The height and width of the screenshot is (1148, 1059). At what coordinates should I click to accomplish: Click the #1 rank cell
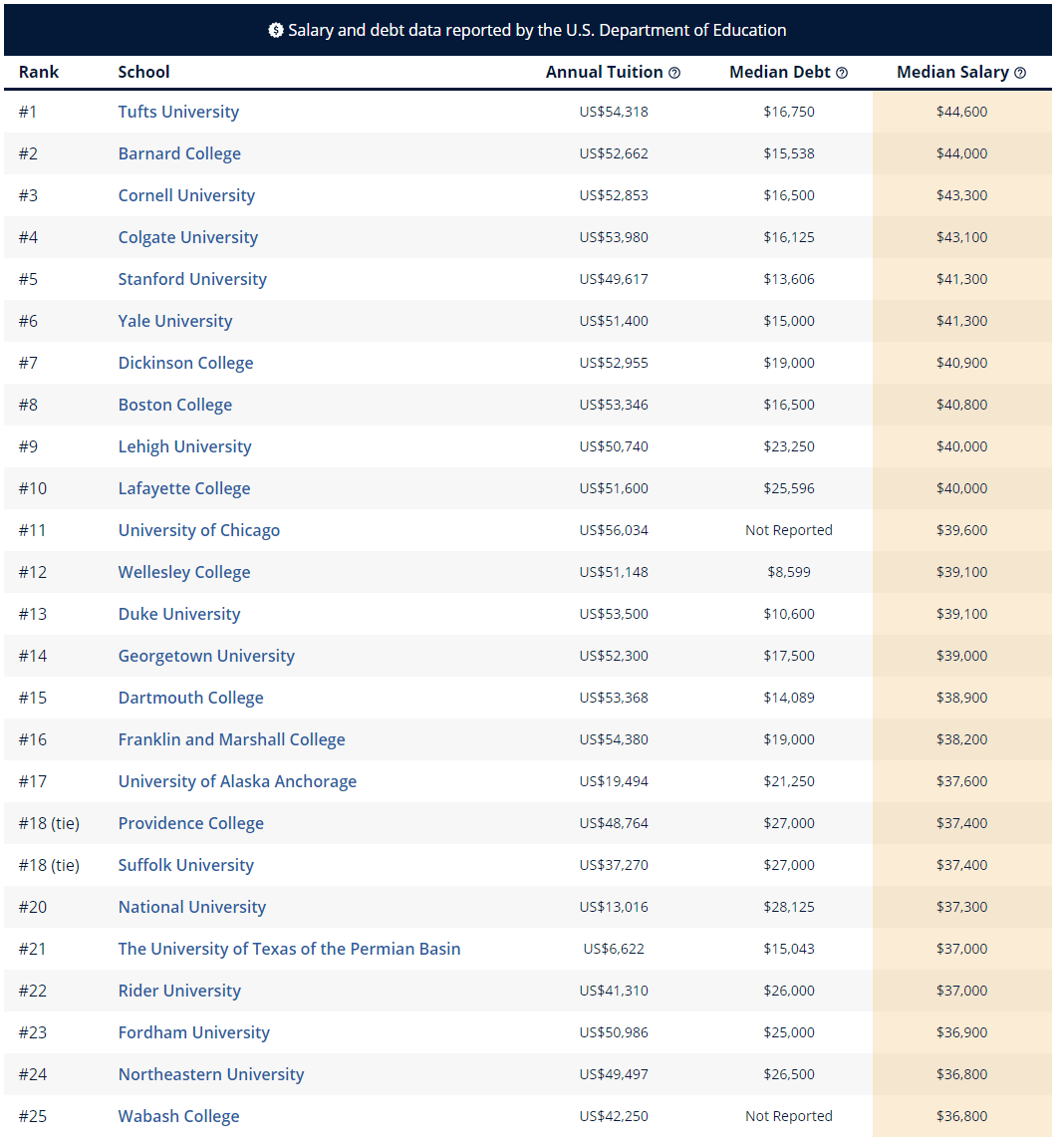click(x=28, y=112)
